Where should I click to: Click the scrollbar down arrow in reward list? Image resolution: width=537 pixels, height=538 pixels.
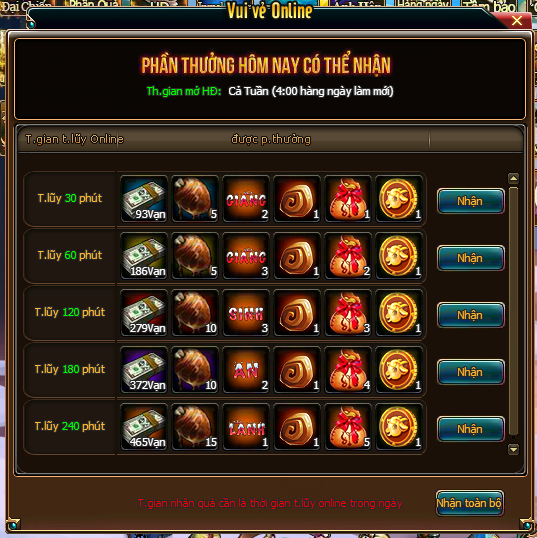[x=513, y=449]
